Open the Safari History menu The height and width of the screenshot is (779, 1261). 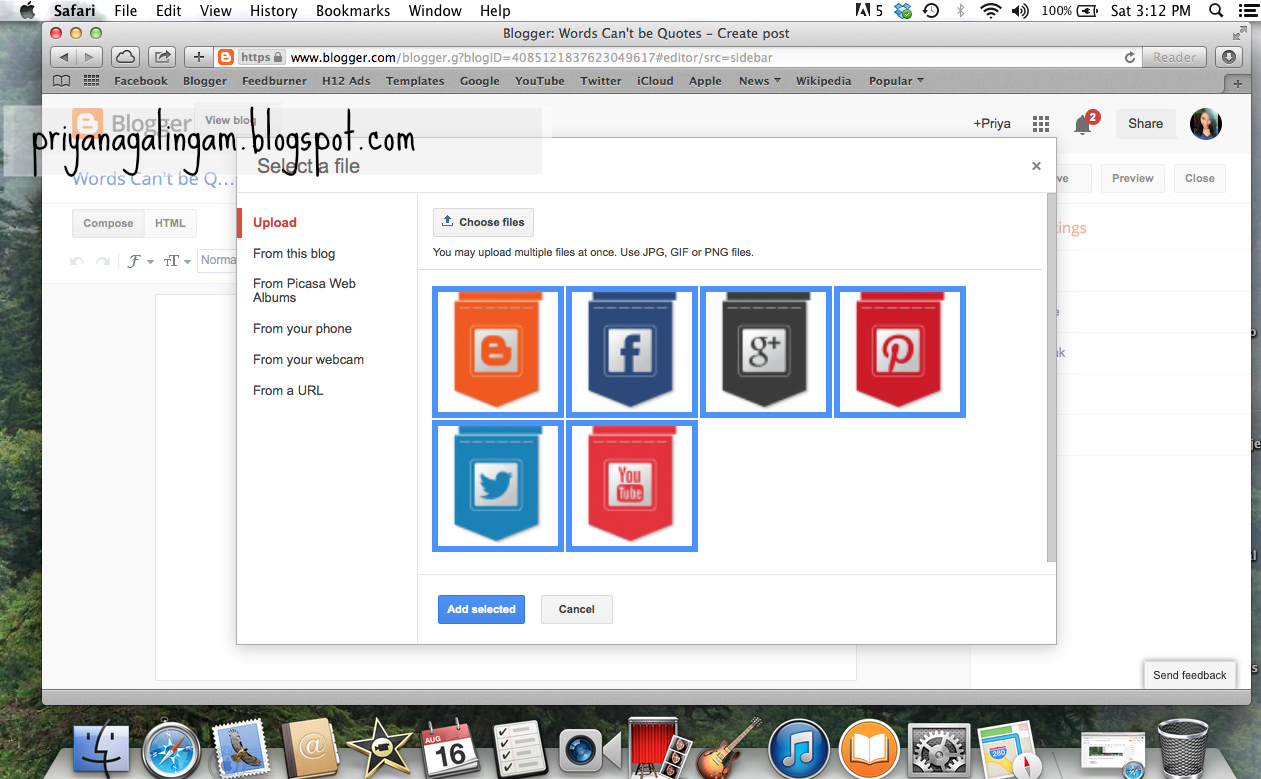coord(273,10)
